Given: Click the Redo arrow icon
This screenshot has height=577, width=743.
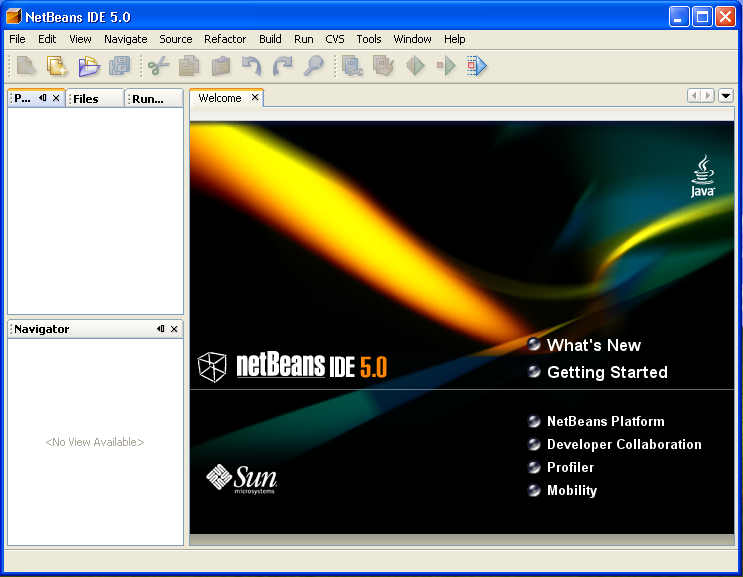Looking at the screenshot, I should 282,66.
